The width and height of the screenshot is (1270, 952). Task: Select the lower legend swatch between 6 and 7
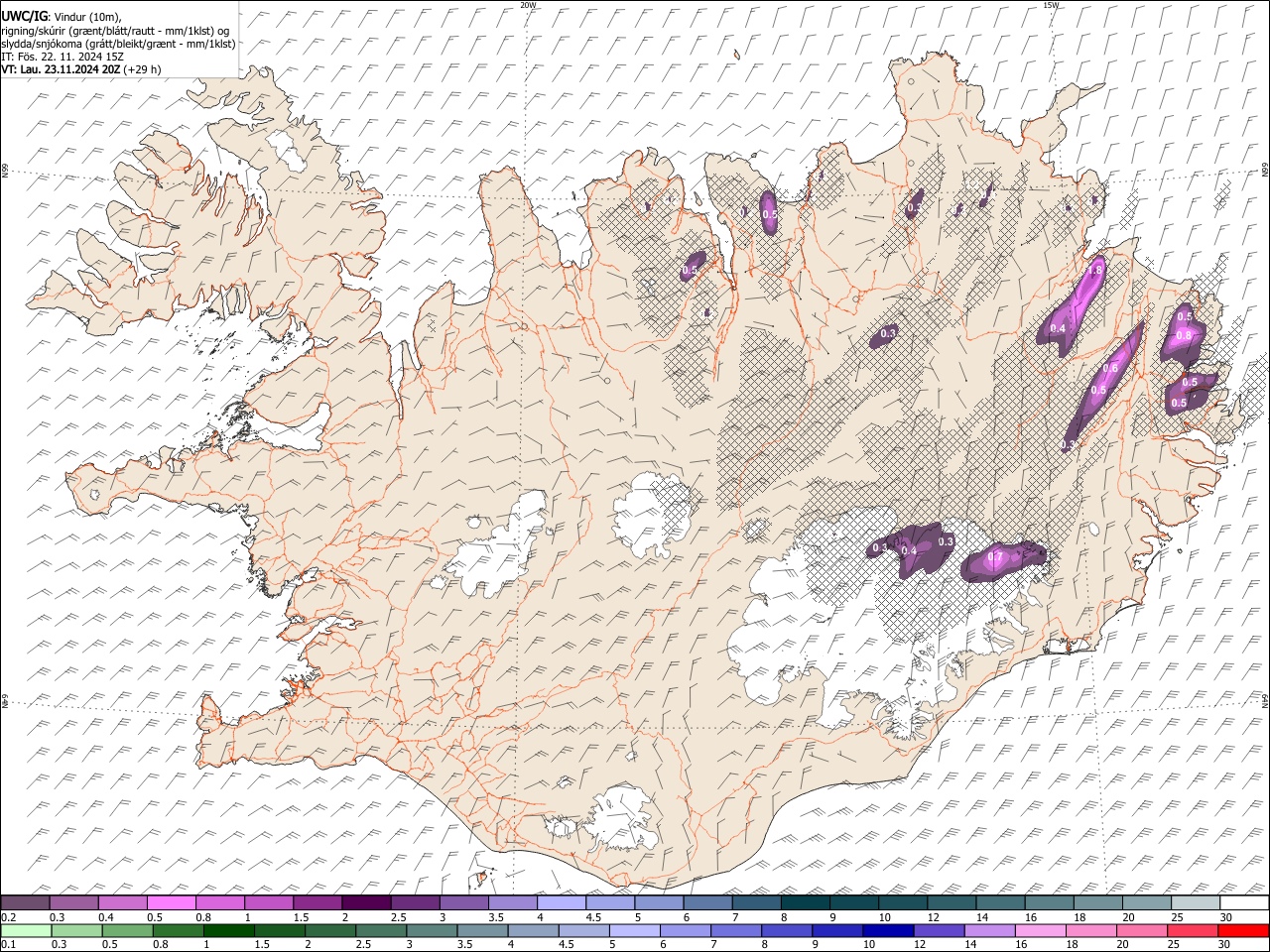click(686, 930)
